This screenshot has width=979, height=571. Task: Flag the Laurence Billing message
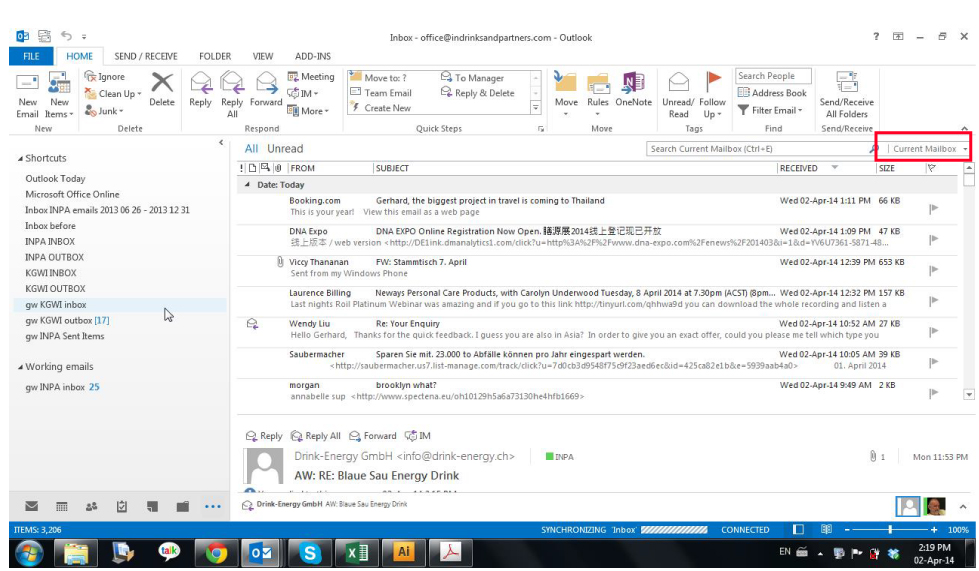(x=933, y=301)
